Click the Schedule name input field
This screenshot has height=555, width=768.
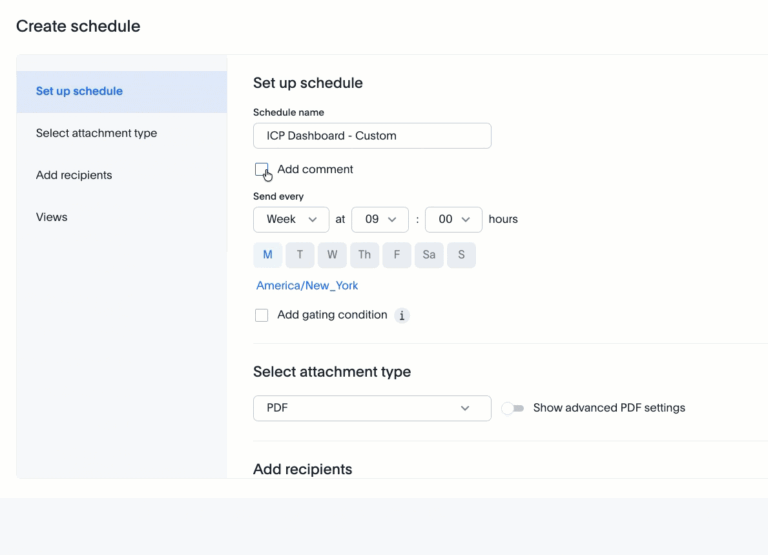coord(372,136)
